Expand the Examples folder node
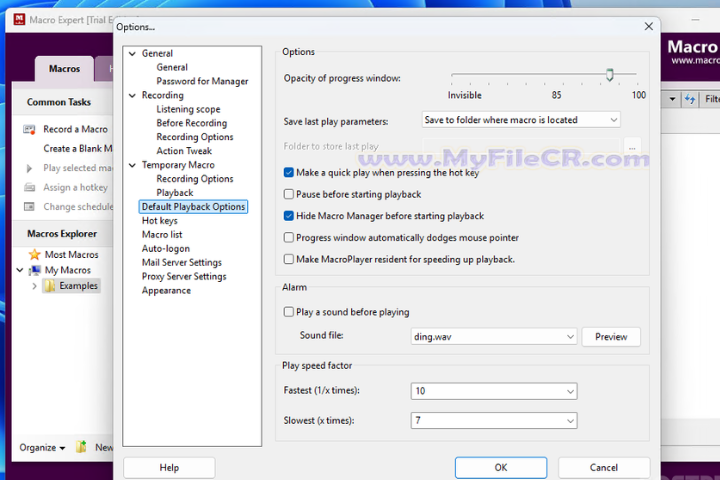This screenshot has width=720, height=480. [34, 286]
